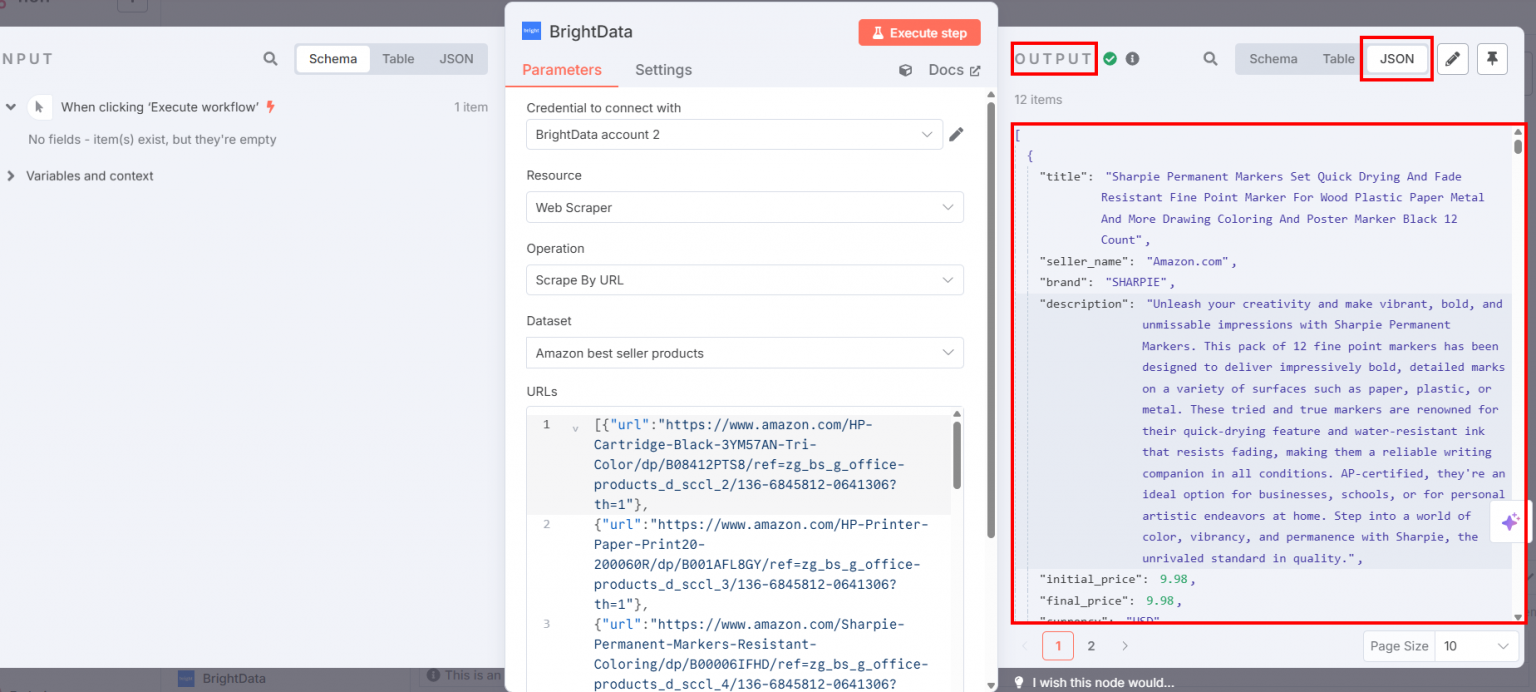Click the "1 item" input count
Viewport: 1536px width, 692px height.
pos(471,107)
